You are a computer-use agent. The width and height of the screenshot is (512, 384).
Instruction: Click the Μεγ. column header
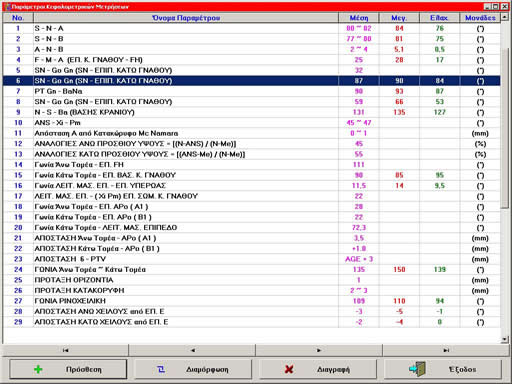[399, 18]
